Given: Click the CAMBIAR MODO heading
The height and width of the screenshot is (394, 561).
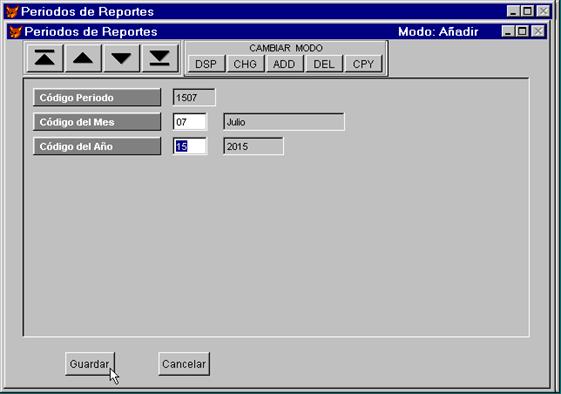Looking at the screenshot, I should 286,48.
